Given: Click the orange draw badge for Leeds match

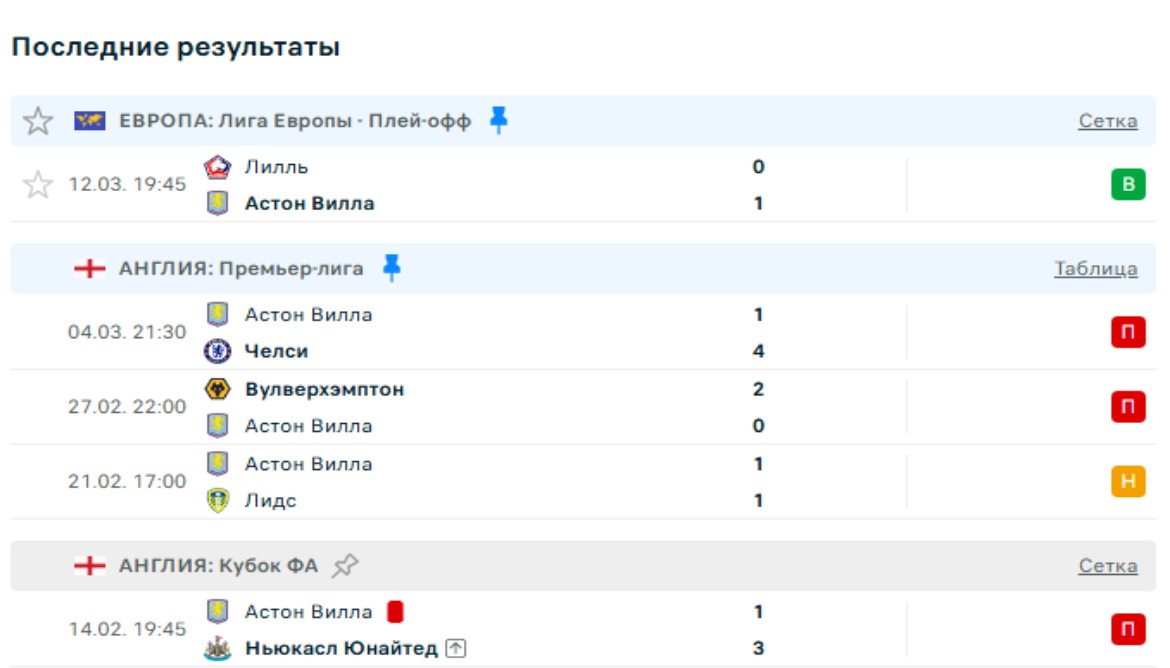Looking at the screenshot, I should [x=1128, y=482].
